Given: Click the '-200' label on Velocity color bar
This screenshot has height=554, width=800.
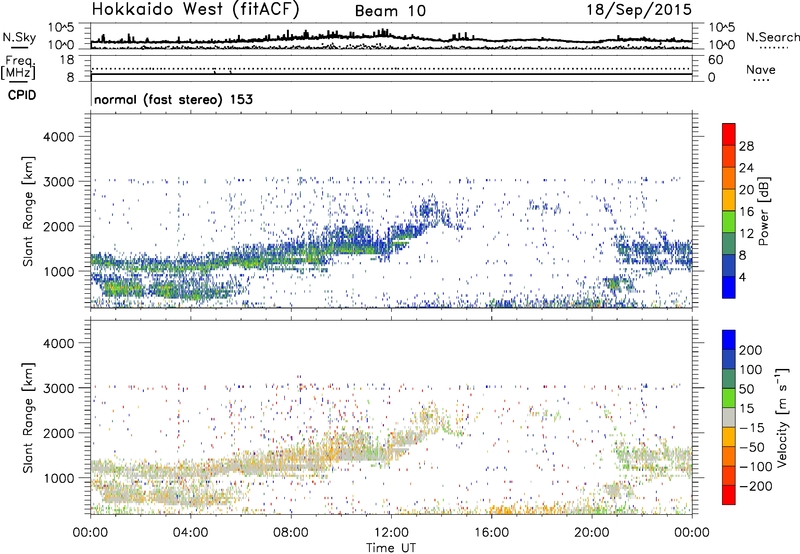Looking at the screenshot, I should (x=755, y=486).
